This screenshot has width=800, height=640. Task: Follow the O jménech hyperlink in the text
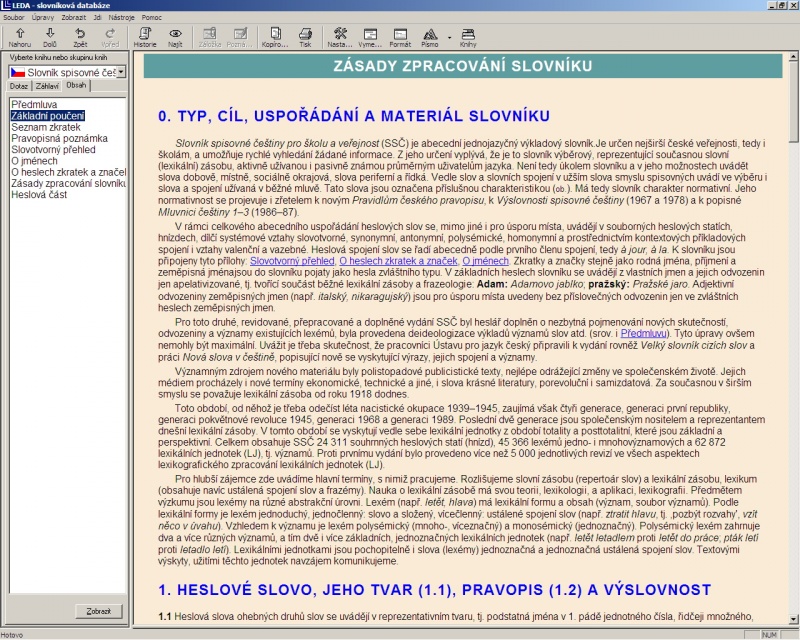[485, 261]
